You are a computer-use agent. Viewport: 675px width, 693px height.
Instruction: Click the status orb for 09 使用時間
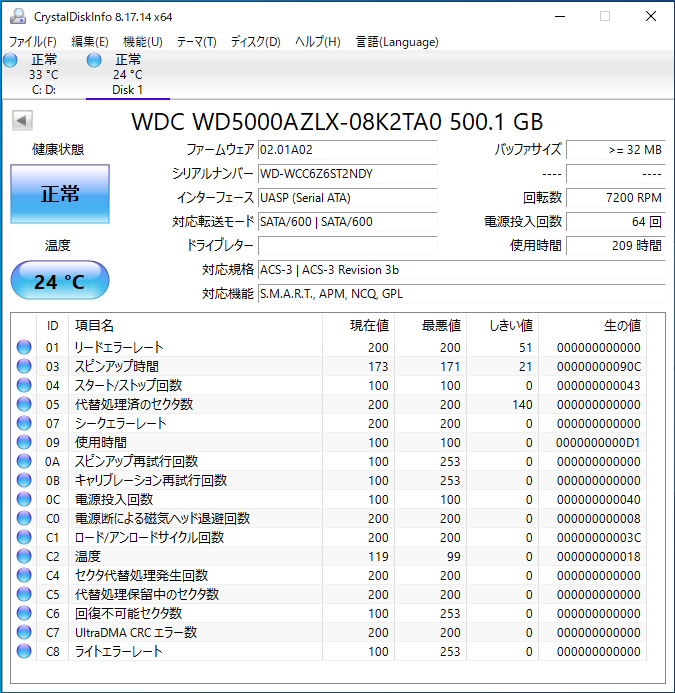coord(24,442)
